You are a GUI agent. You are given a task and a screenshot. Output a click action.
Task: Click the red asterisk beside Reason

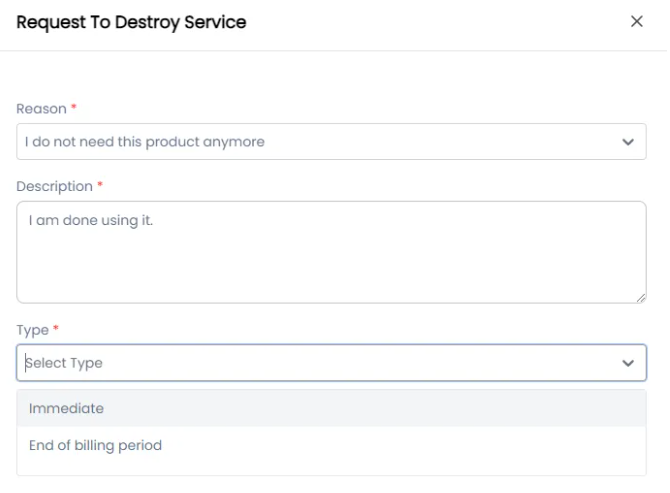pos(74,107)
